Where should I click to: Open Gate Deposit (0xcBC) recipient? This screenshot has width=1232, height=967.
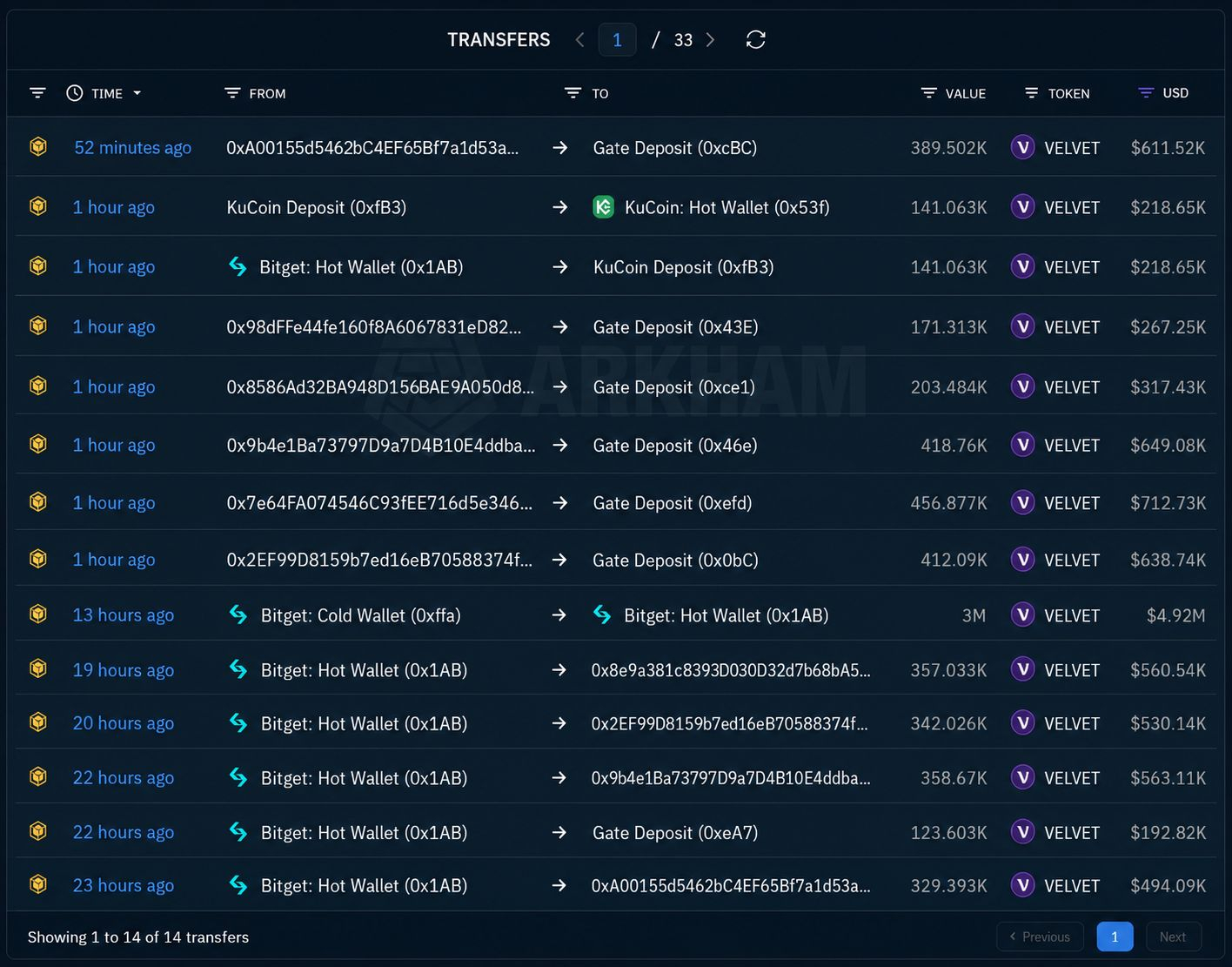675,148
